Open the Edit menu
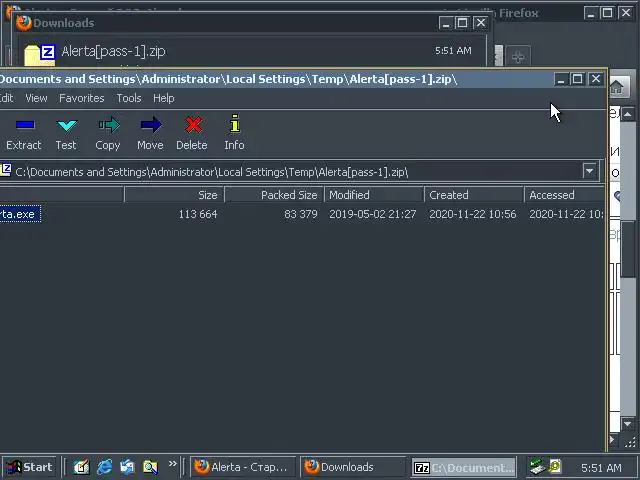 point(7,98)
